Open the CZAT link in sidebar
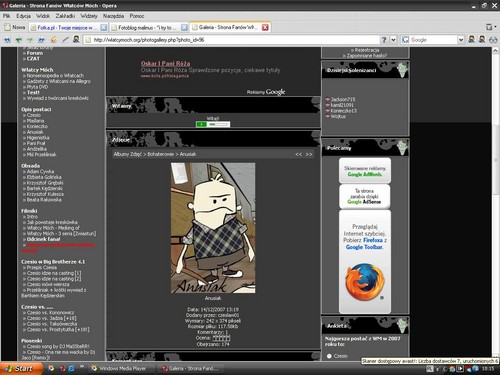Image resolution: width=500 pixels, height=375 pixels. (x=33, y=59)
